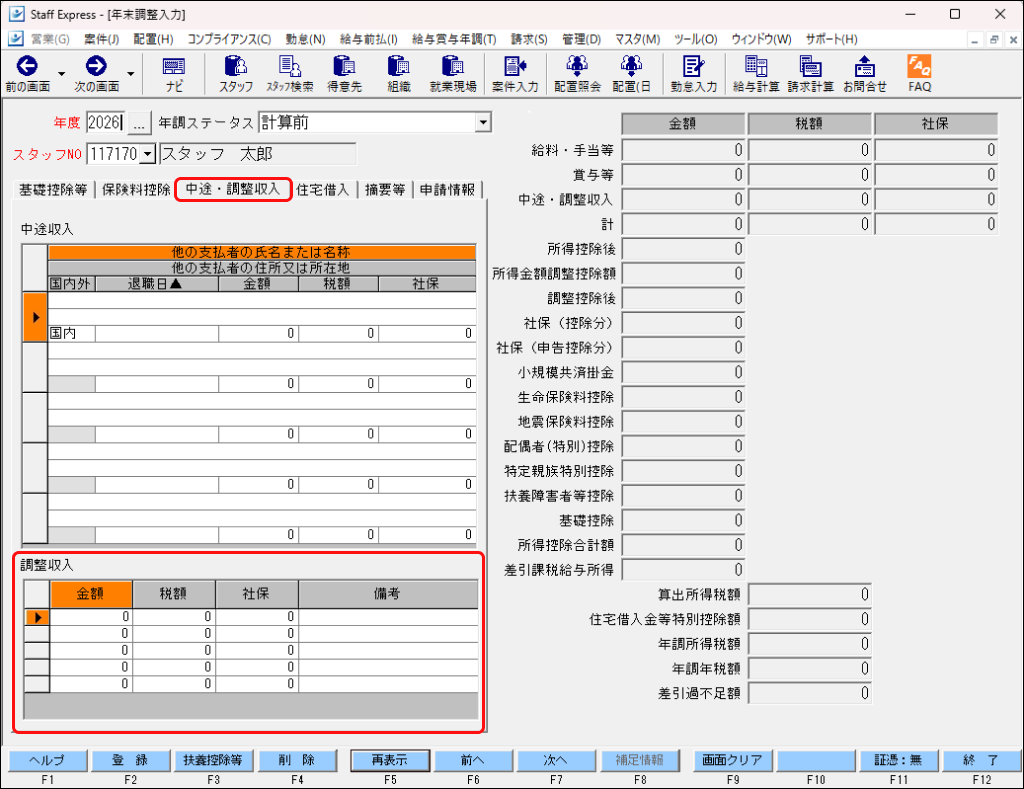
Task: Select the 金額 header in 調整収入 grid
Action: [x=91, y=594]
